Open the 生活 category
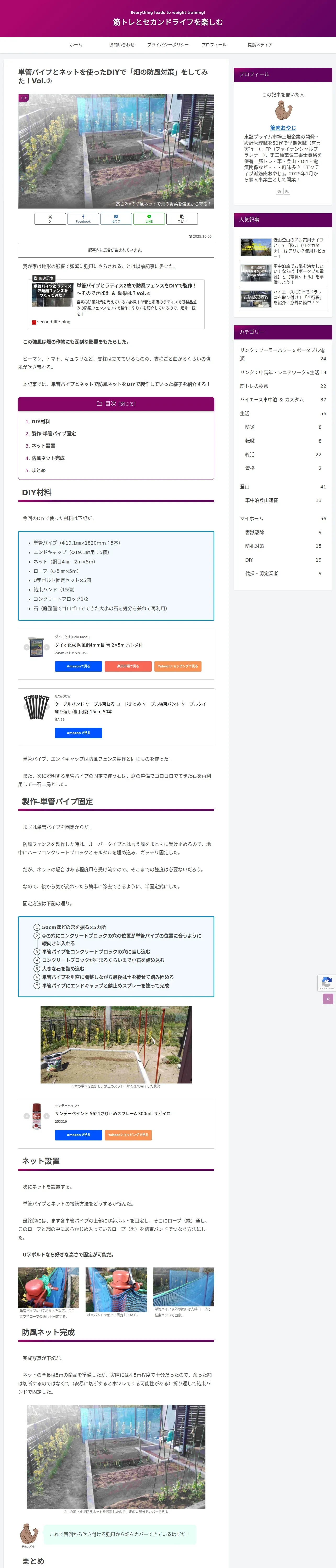 pos(283,413)
